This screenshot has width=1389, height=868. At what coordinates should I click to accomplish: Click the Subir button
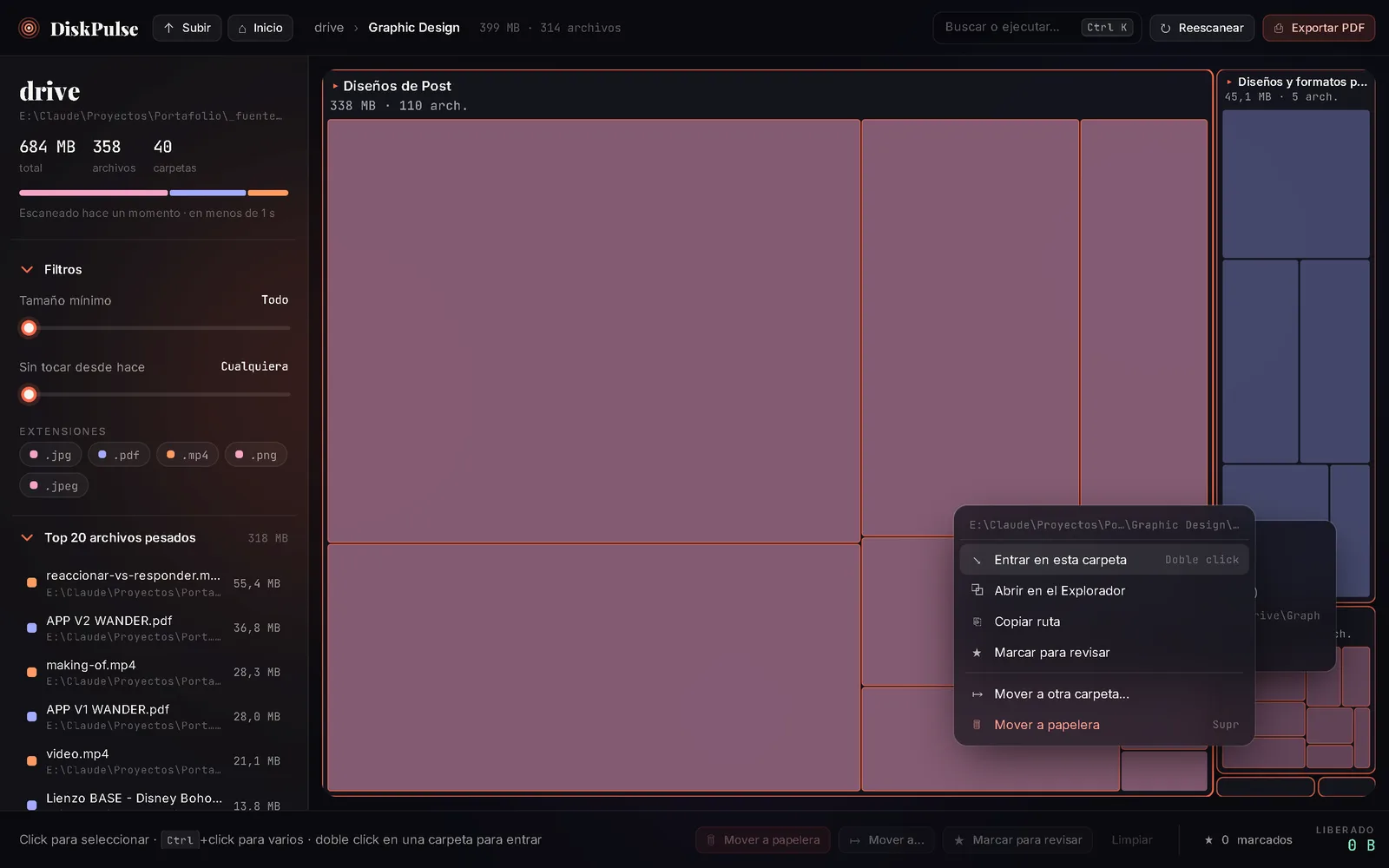point(188,28)
